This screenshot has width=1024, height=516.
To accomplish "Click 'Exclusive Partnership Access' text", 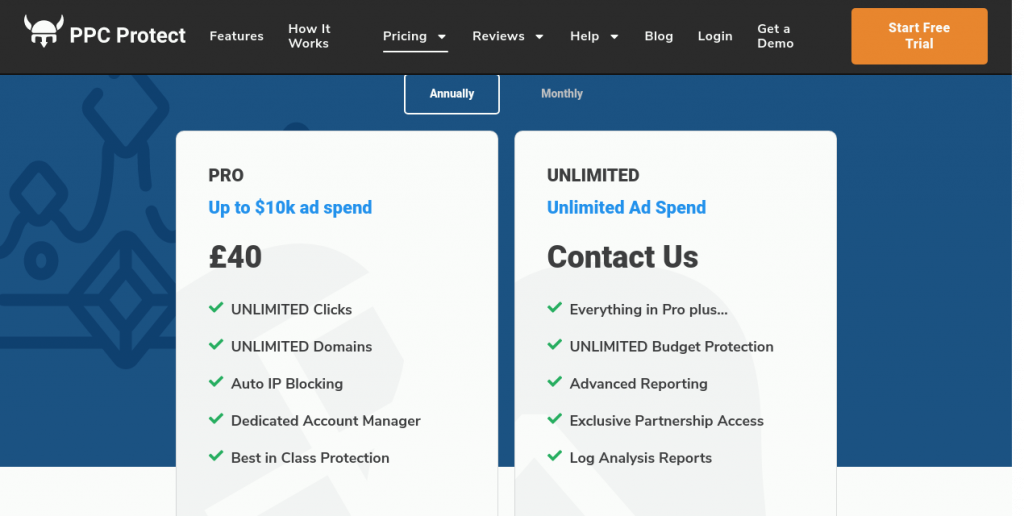I will pos(667,421).
